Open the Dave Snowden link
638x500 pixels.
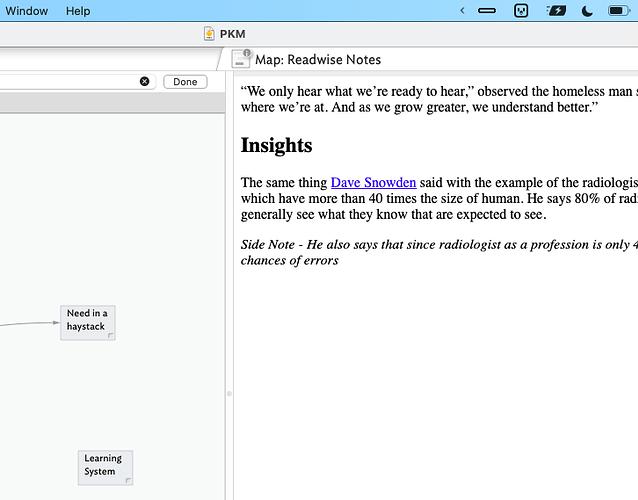point(374,183)
